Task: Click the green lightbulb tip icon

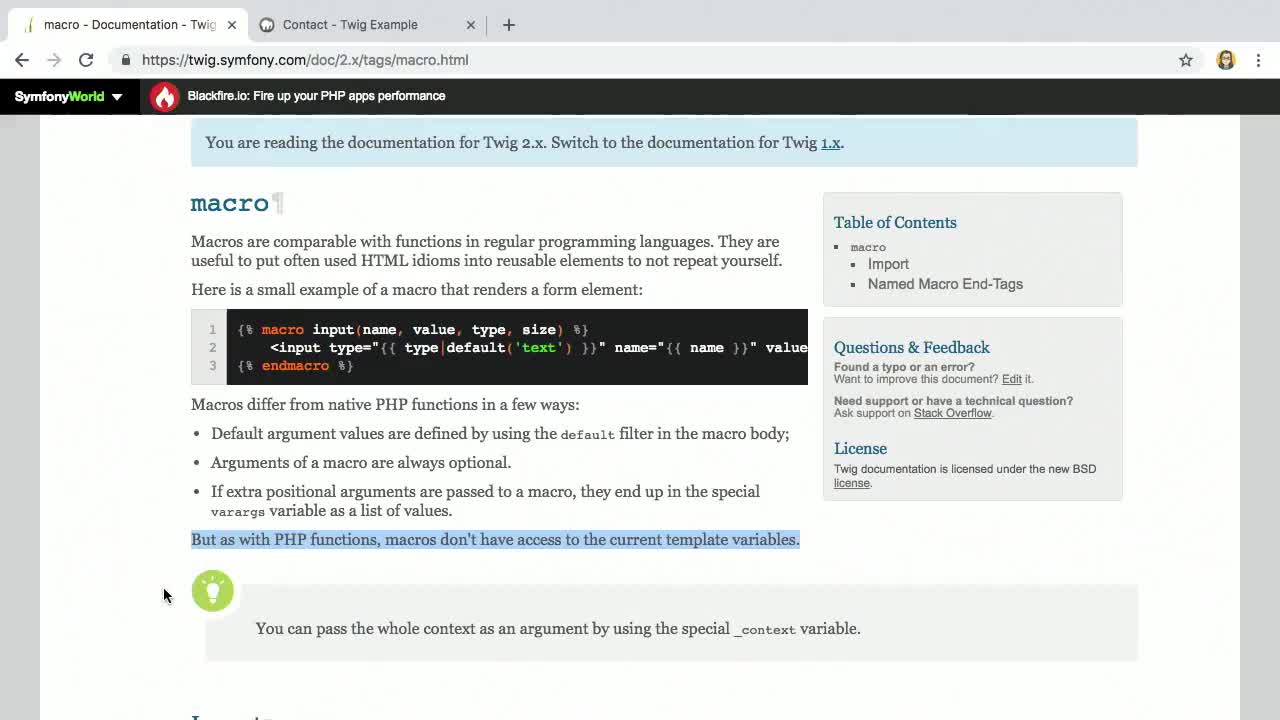Action: (x=212, y=590)
